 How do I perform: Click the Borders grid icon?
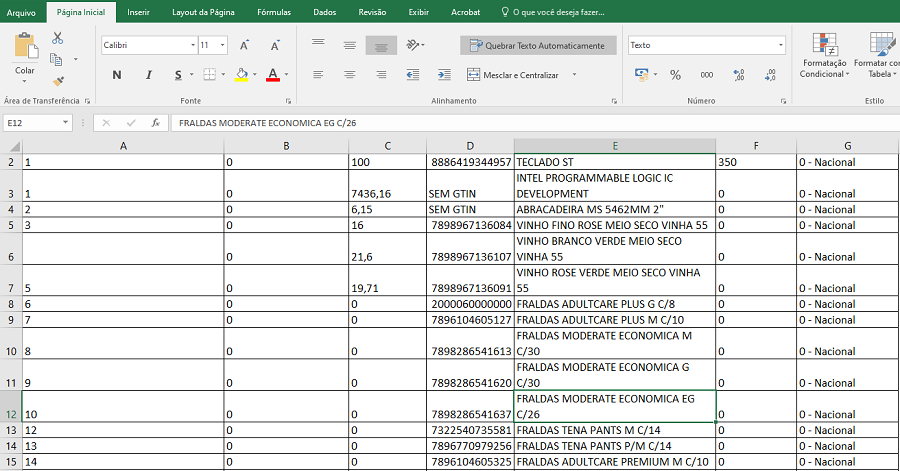tap(210, 75)
